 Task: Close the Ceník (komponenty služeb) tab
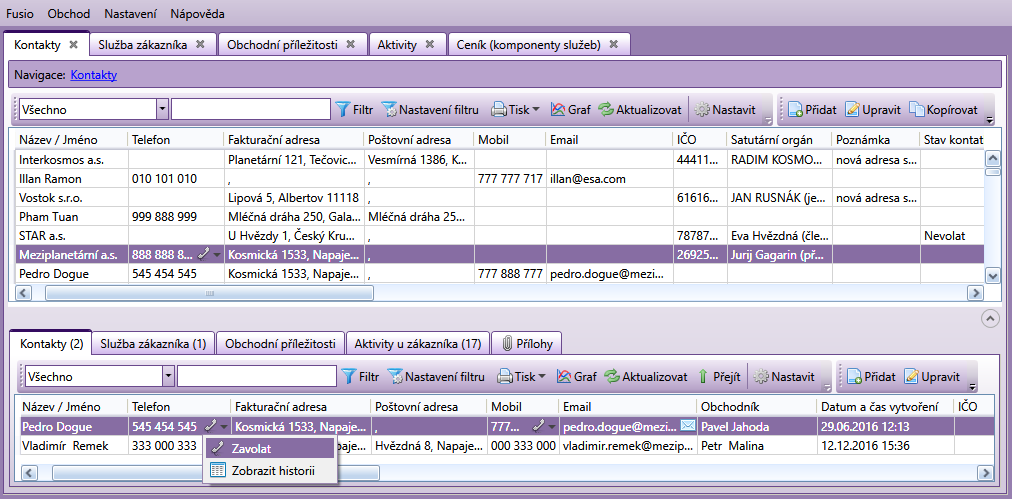(x=614, y=45)
